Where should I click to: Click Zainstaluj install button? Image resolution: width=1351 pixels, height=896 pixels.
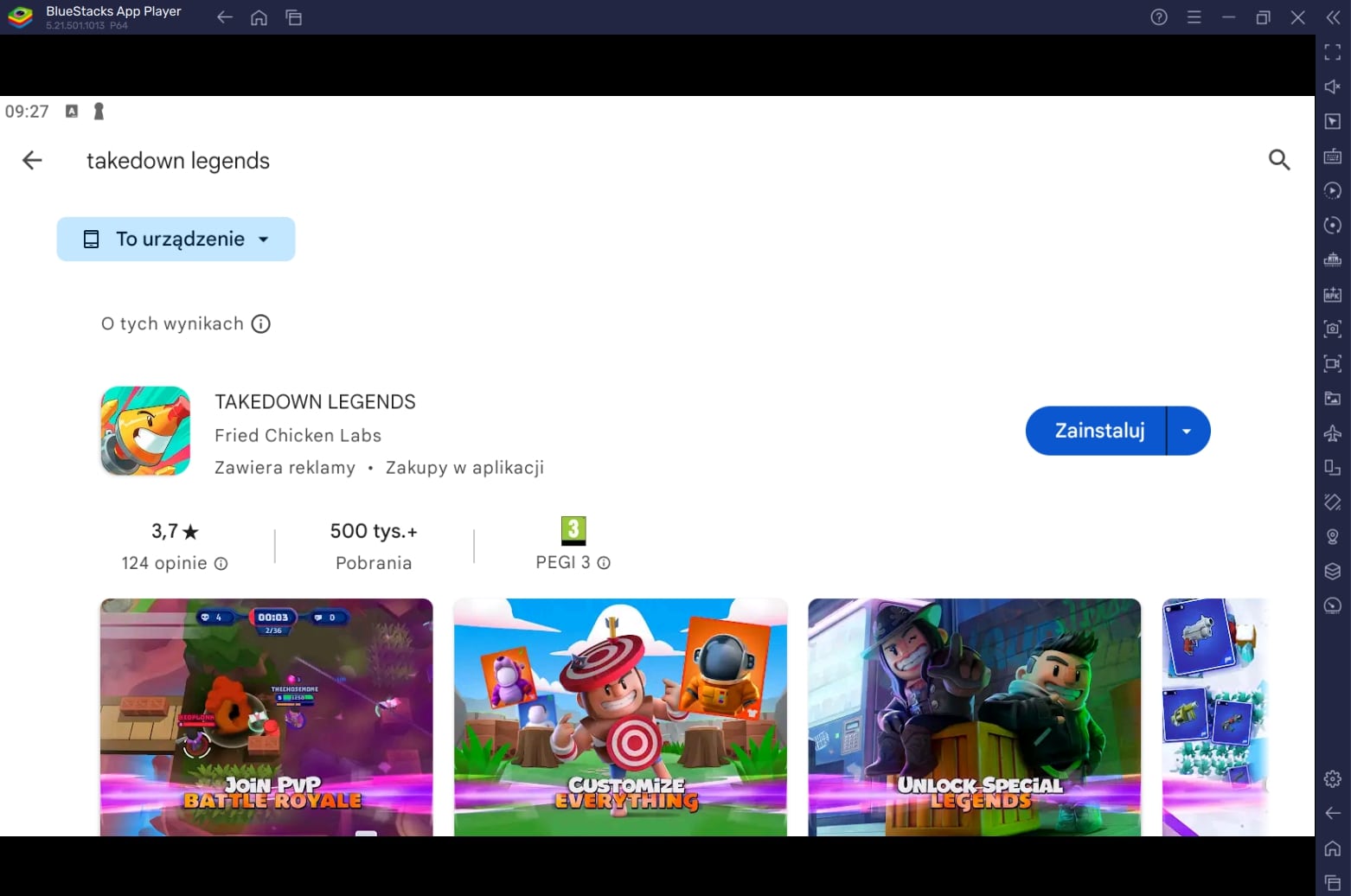tap(1096, 431)
